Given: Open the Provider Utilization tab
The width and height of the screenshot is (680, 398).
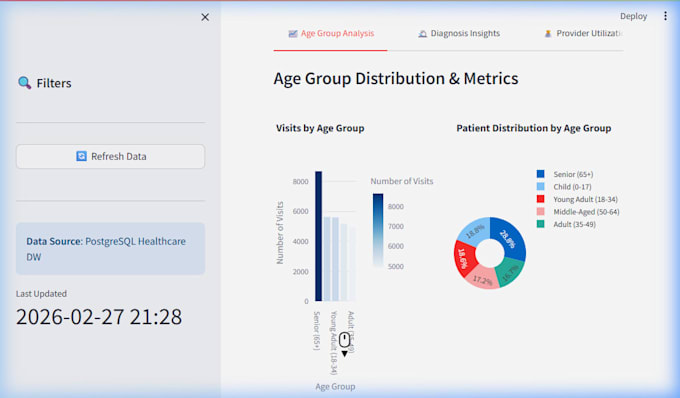Looking at the screenshot, I should tap(583, 33).
